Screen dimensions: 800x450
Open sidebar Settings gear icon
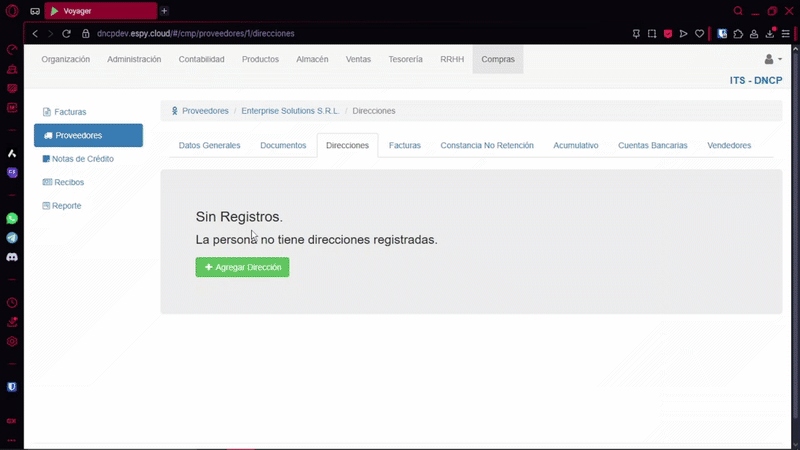(12, 341)
